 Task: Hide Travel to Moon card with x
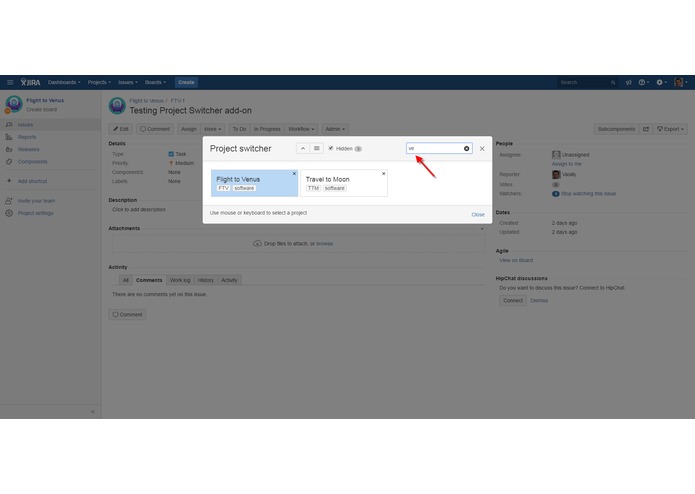click(x=383, y=174)
